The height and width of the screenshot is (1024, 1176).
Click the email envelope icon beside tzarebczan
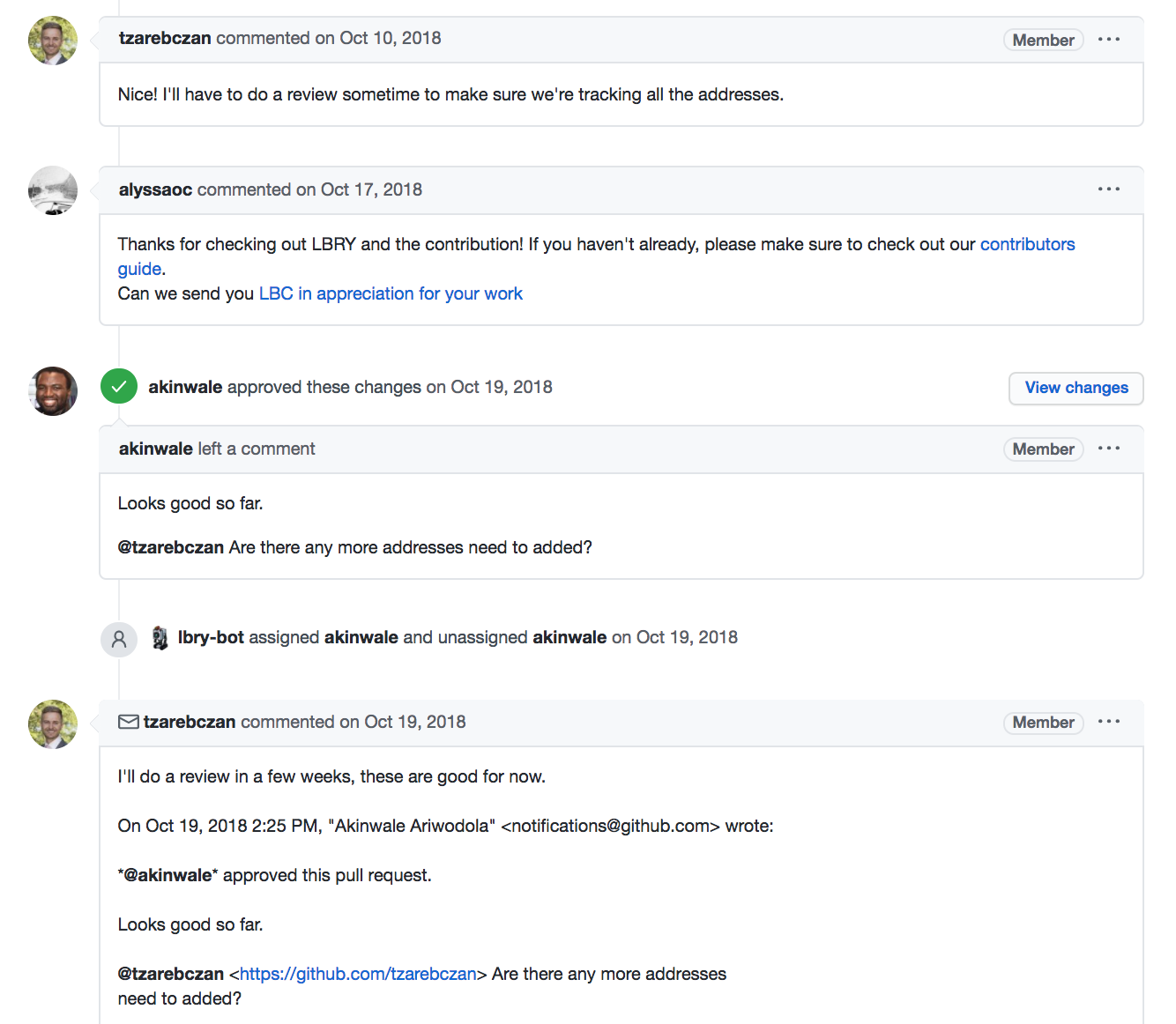[x=129, y=722]
